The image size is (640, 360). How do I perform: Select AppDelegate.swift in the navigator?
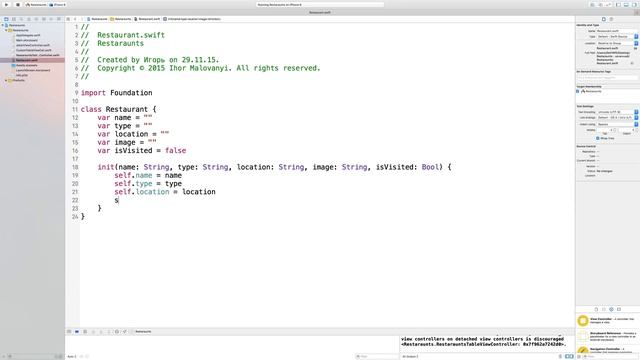(x=28, y=35)
